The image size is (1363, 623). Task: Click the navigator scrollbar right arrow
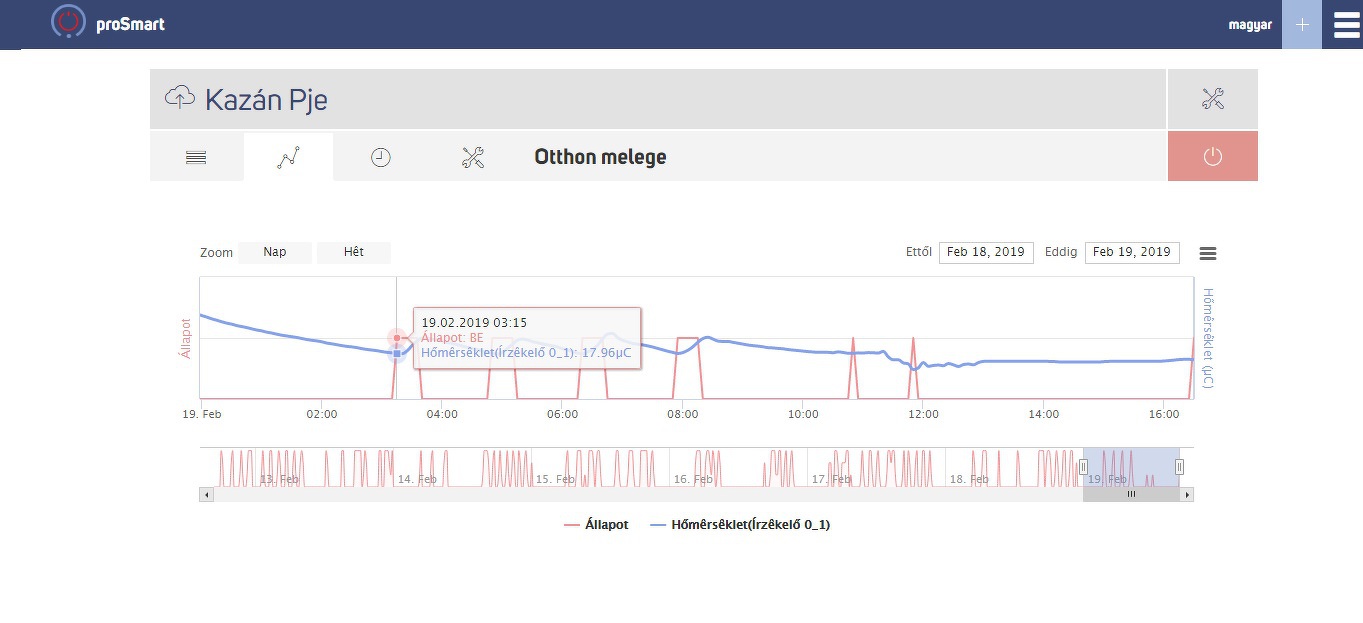pos(1187,494)
